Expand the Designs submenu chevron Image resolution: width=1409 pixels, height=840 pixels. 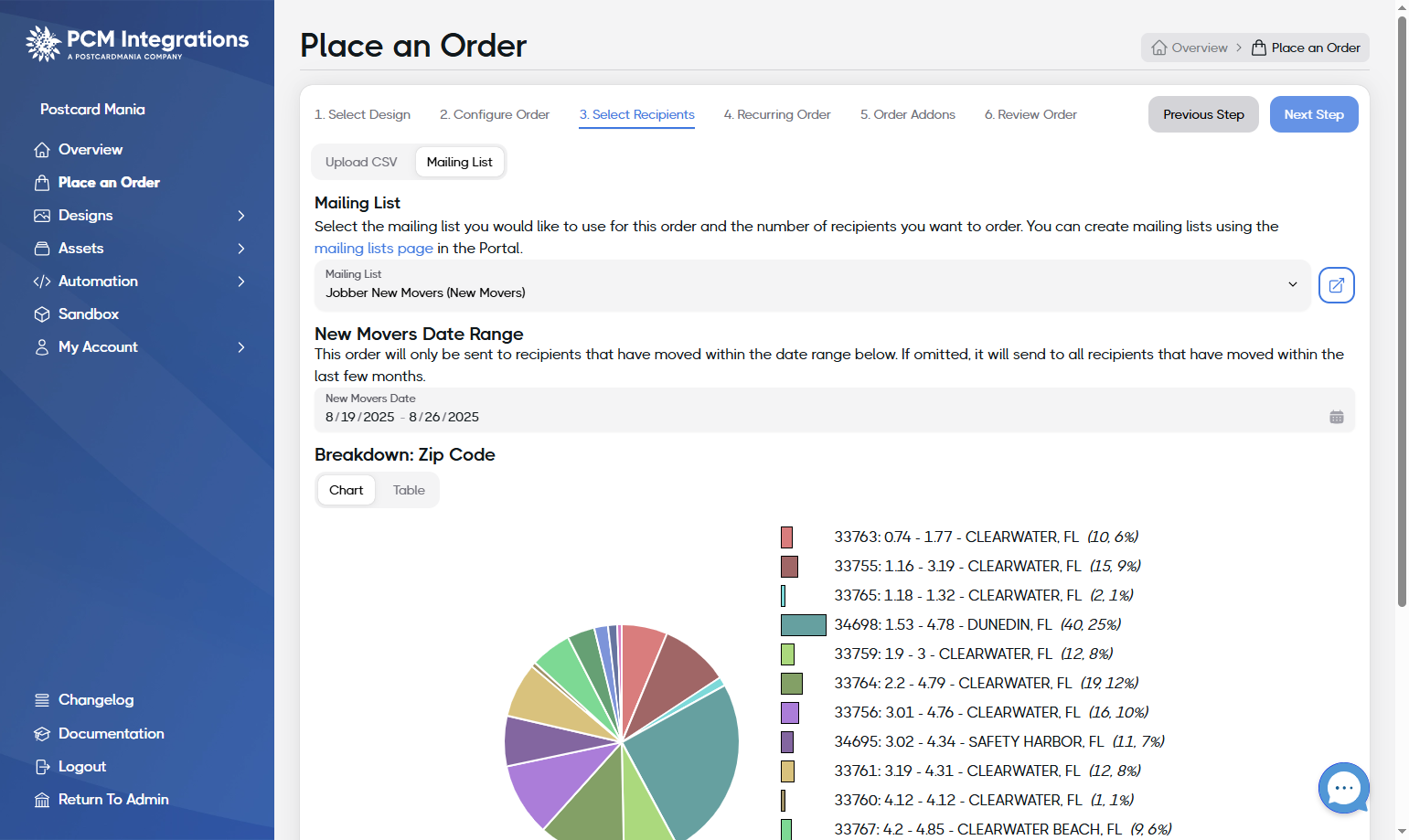click(241, 216)
